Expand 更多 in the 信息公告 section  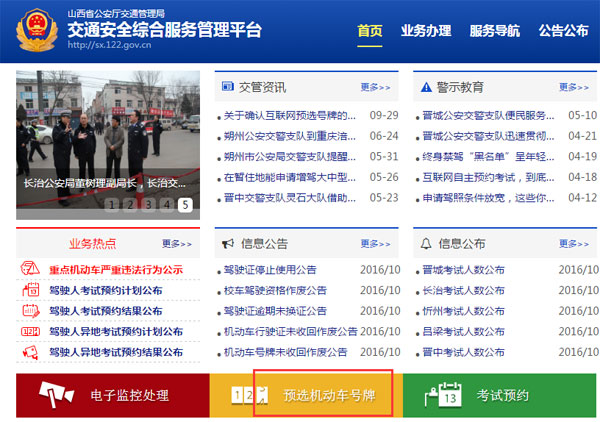[375, 244]
